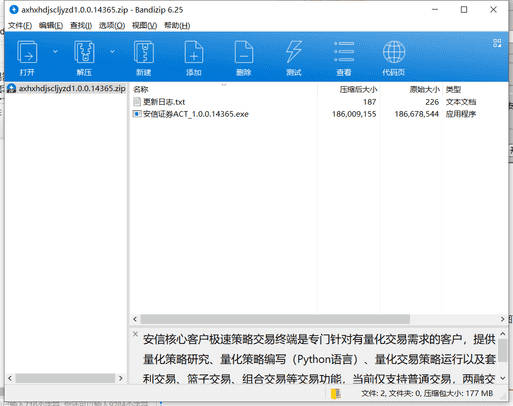Minimize the Bandizip window

pyautogui.click(x=435, y=10)
